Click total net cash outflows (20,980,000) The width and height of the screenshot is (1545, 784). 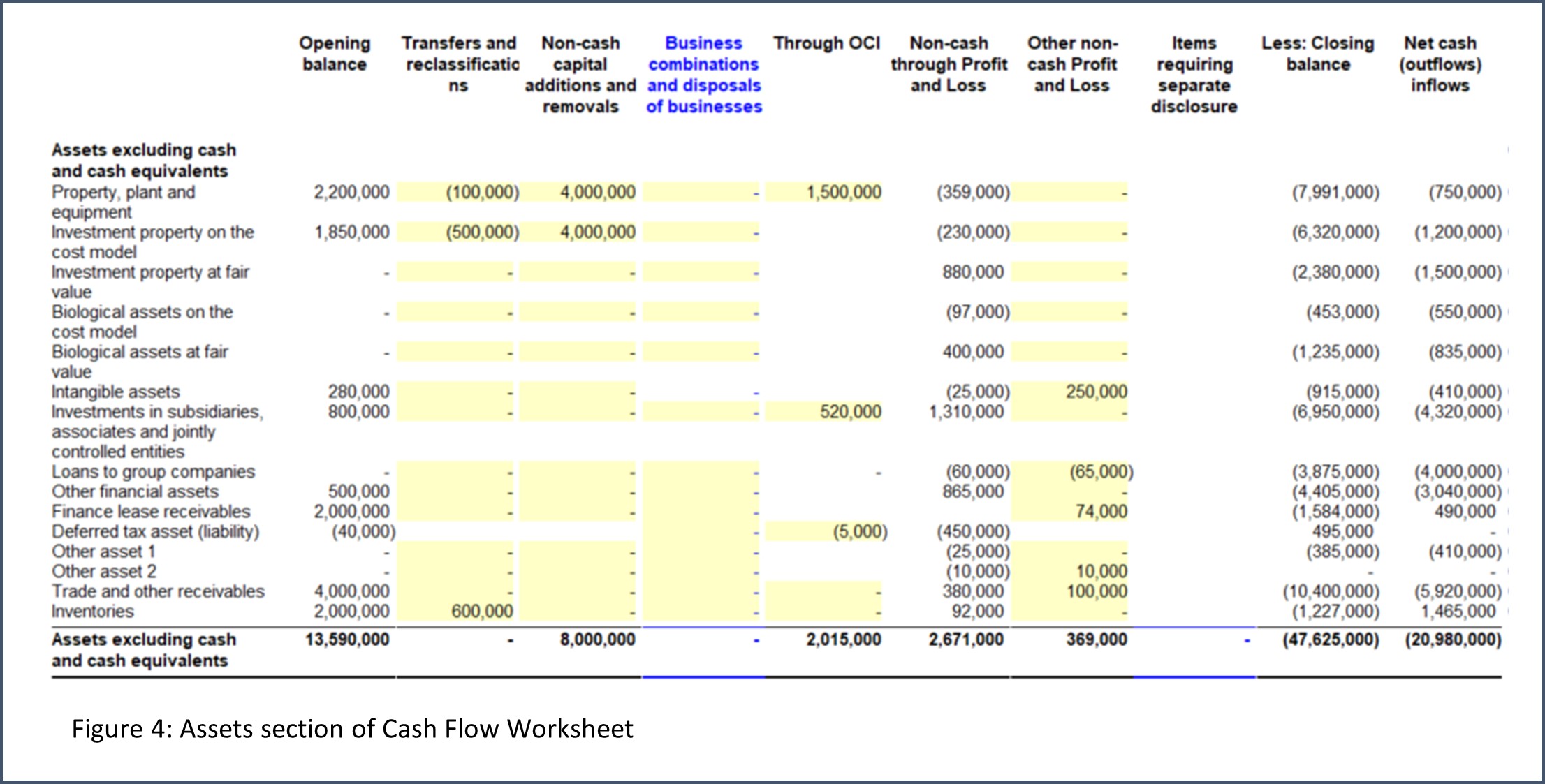(x=1452, y=639)
